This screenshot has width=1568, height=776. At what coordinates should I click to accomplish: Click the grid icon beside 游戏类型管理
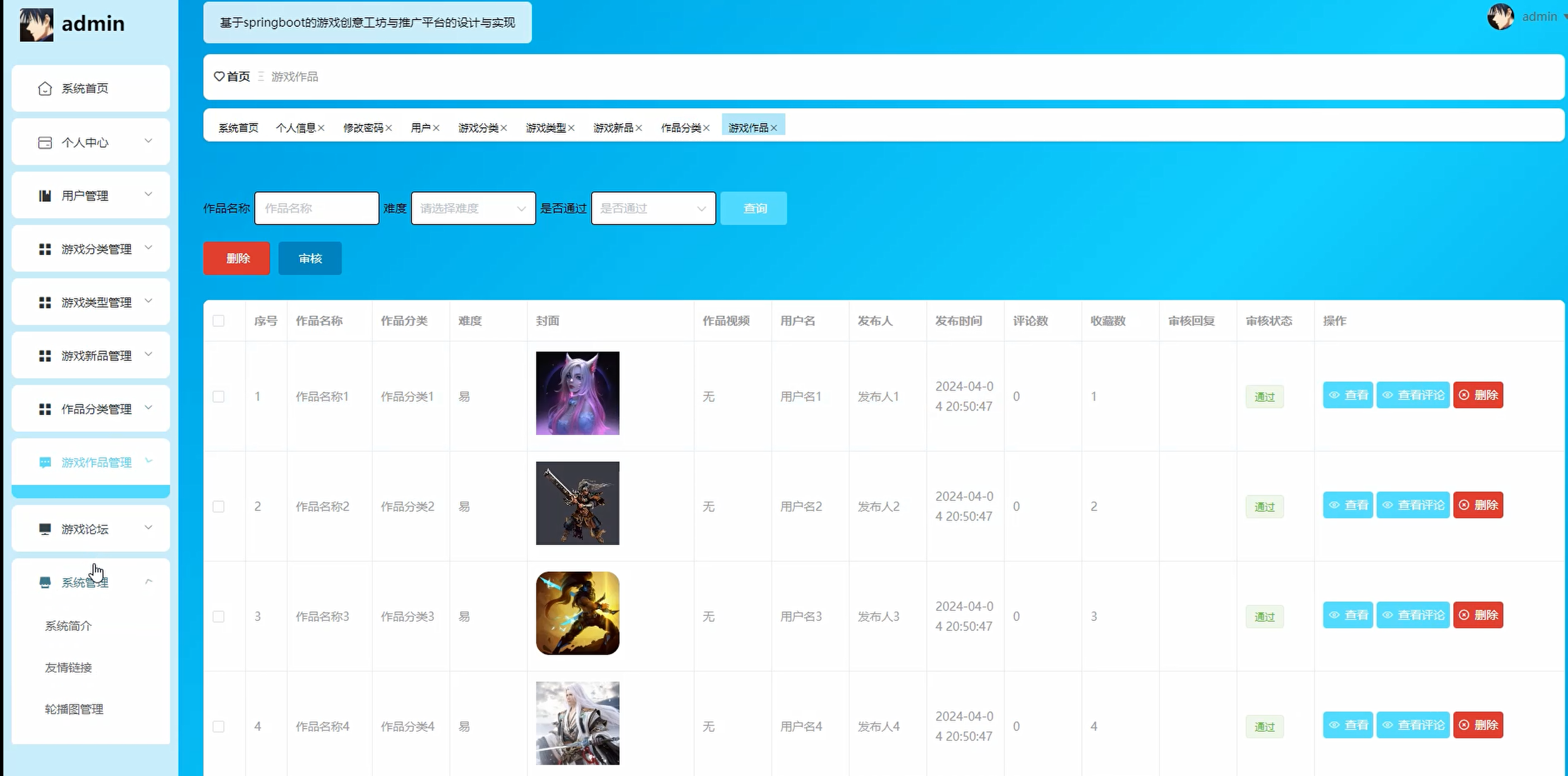[x=45, y=302]
